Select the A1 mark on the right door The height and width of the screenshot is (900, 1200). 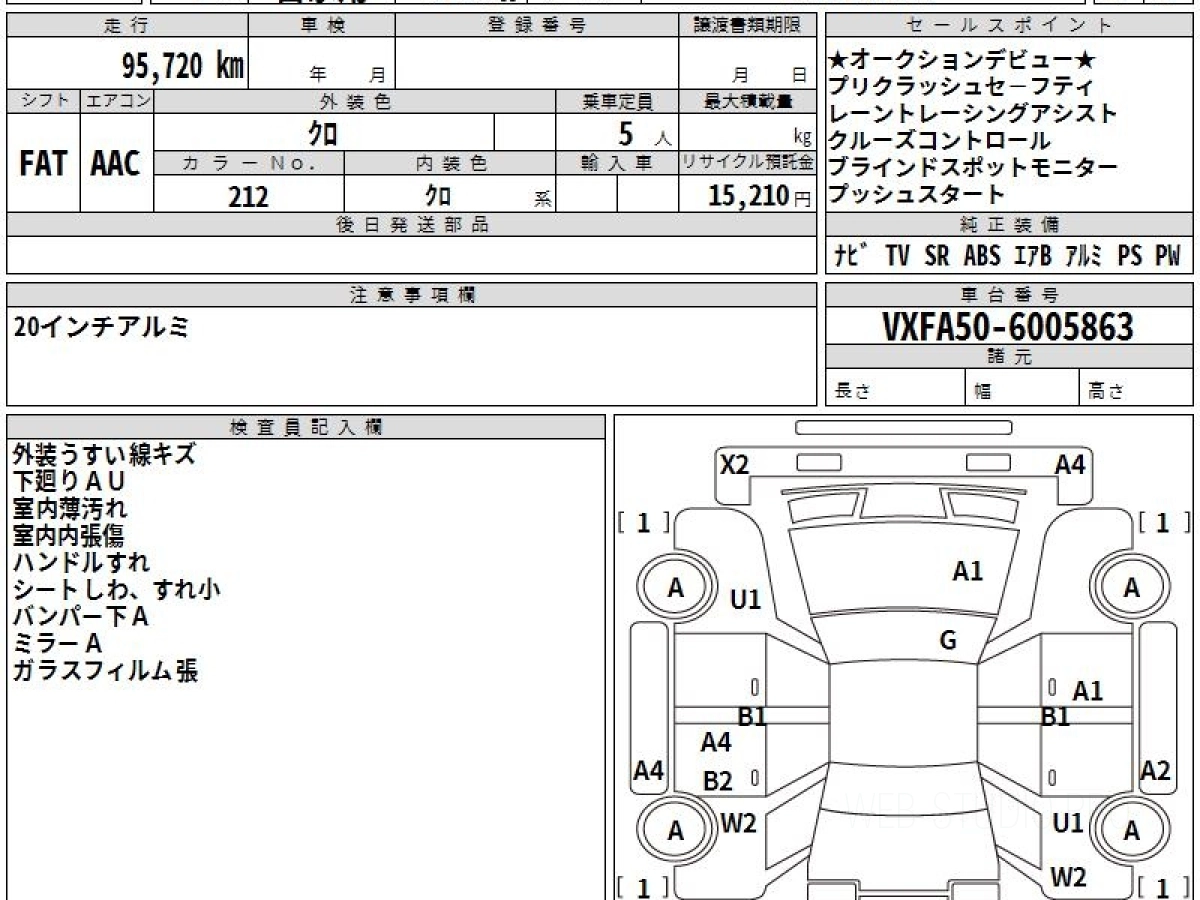click(1087, 691)
